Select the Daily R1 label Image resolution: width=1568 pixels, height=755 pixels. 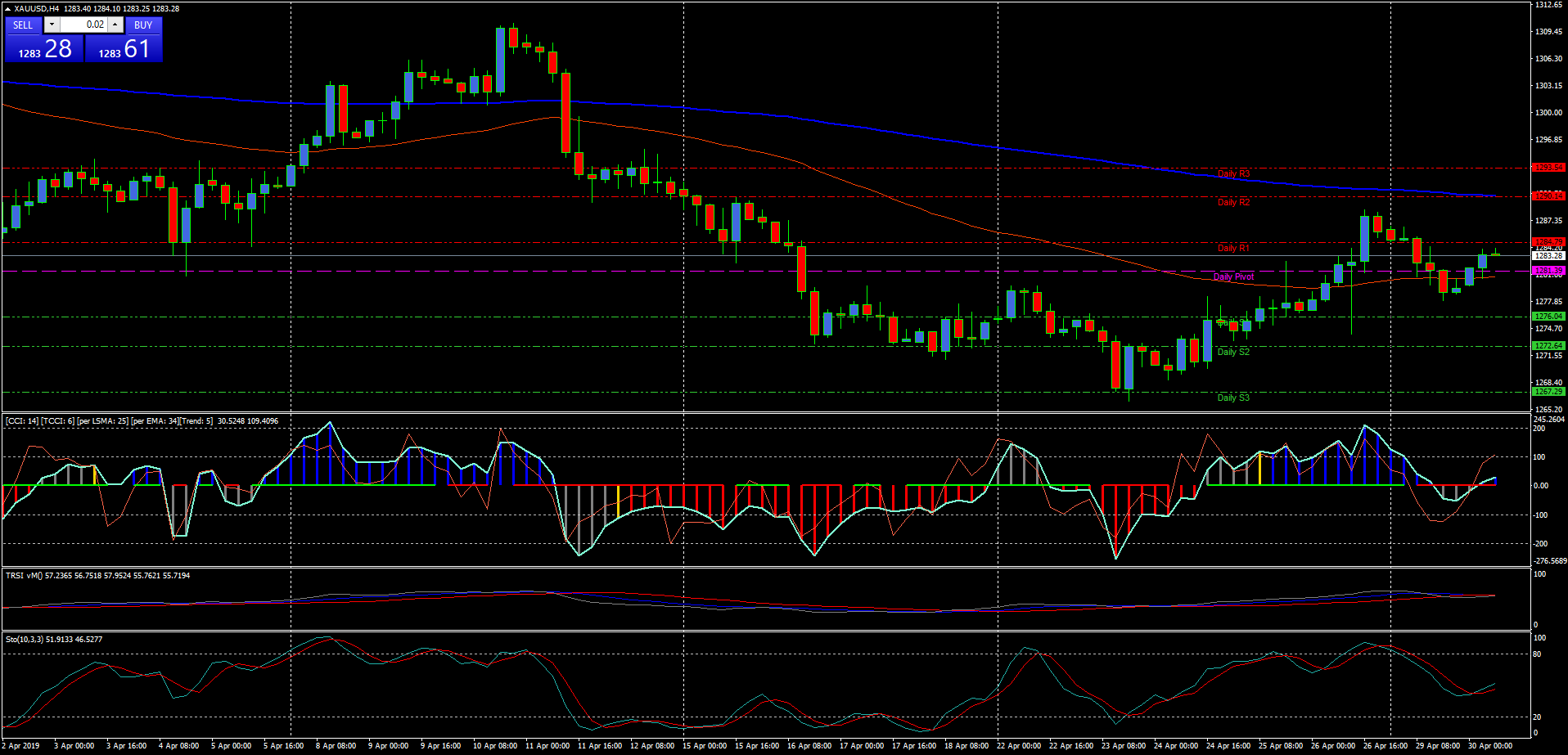1232,248
